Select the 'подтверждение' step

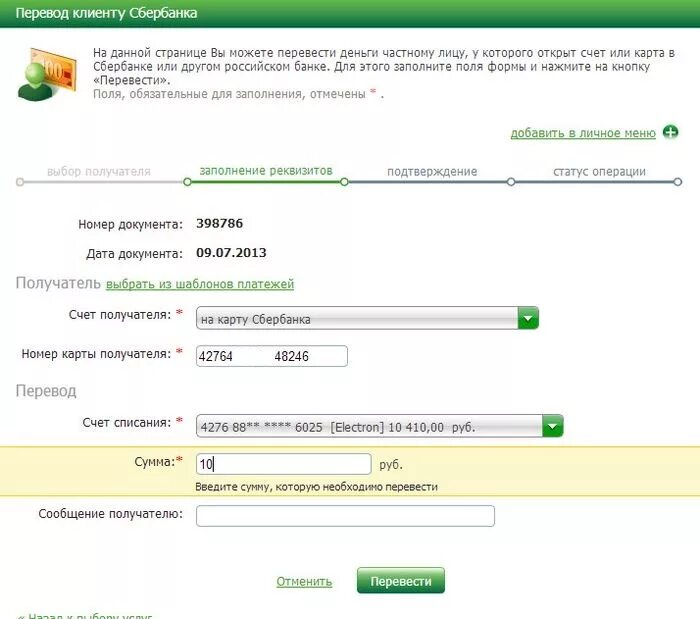[432, 171]
